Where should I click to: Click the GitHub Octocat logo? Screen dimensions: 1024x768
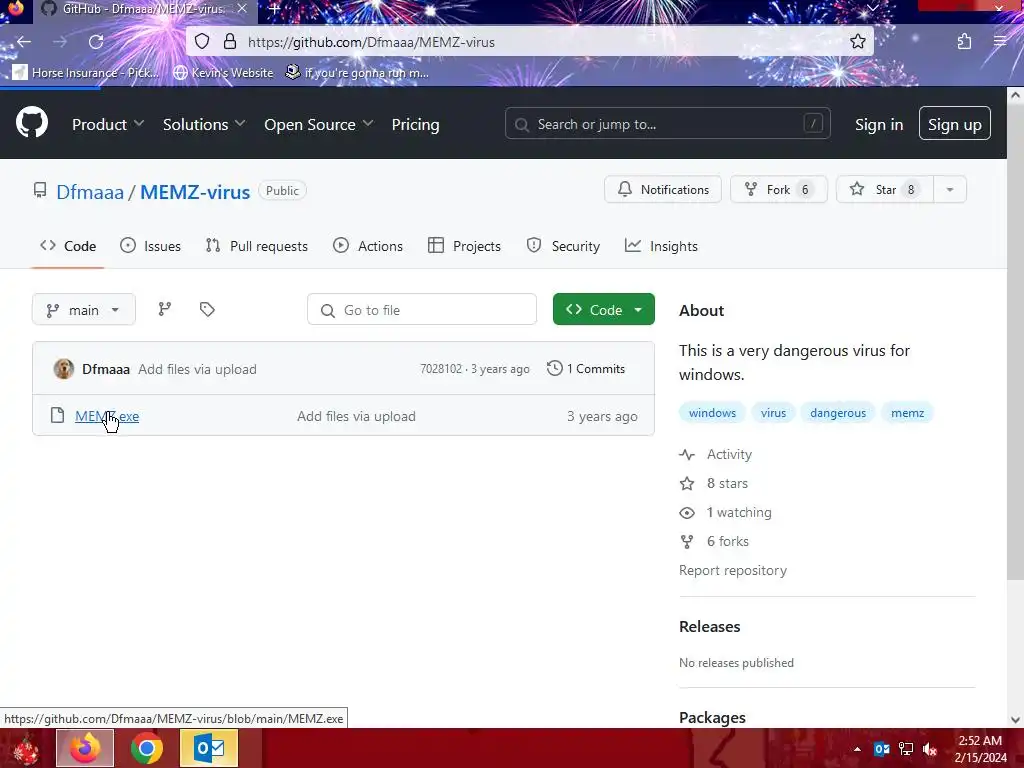31,123
